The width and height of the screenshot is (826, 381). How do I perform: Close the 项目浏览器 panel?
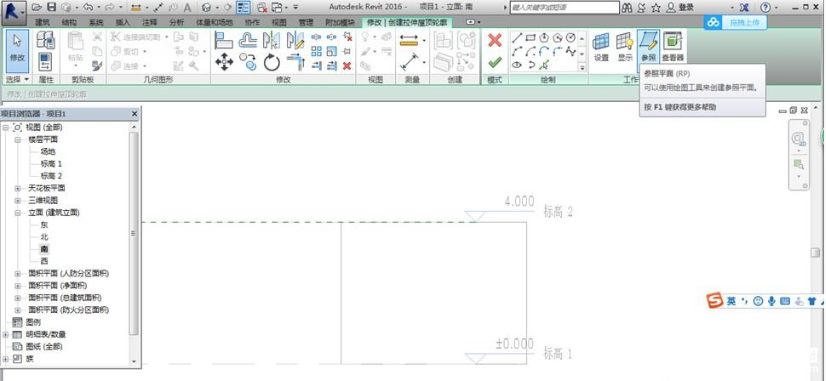[x=134, y=114]
